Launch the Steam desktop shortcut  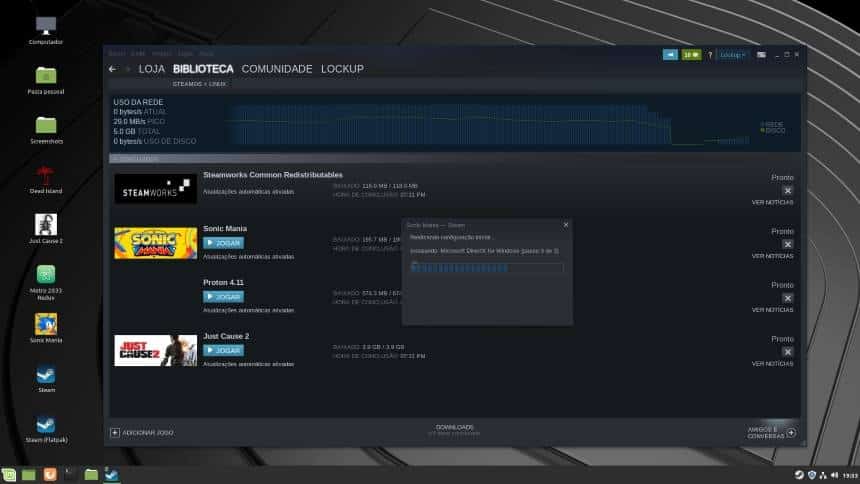(x=46, y=379)
